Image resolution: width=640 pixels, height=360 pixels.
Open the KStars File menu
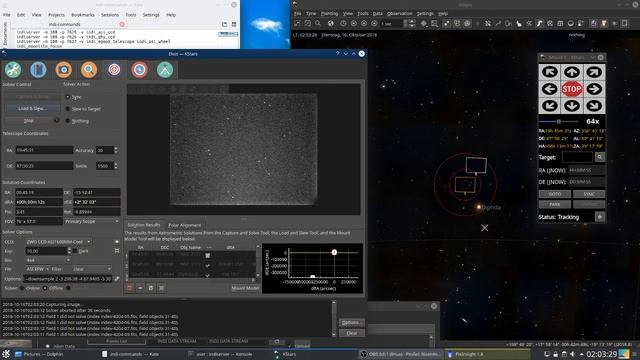tap(298, 13)
